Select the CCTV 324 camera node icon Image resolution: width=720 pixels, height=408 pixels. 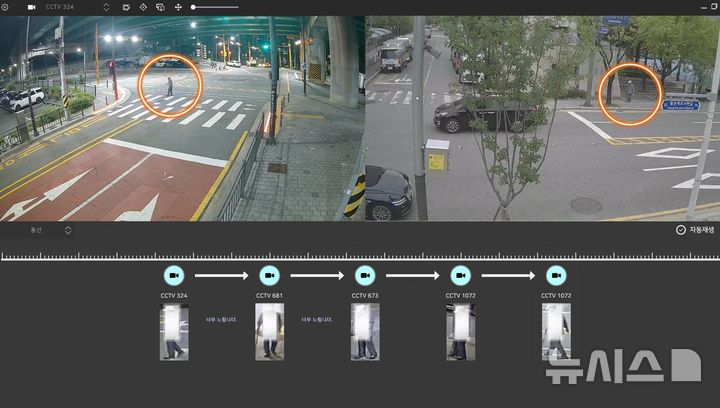click(174, 275)
